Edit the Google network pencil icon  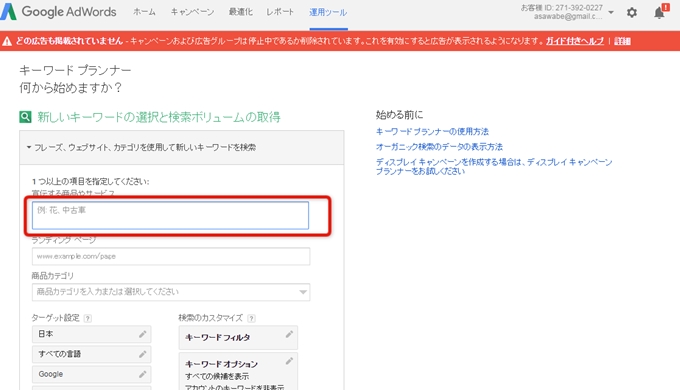tap(142, 374)
